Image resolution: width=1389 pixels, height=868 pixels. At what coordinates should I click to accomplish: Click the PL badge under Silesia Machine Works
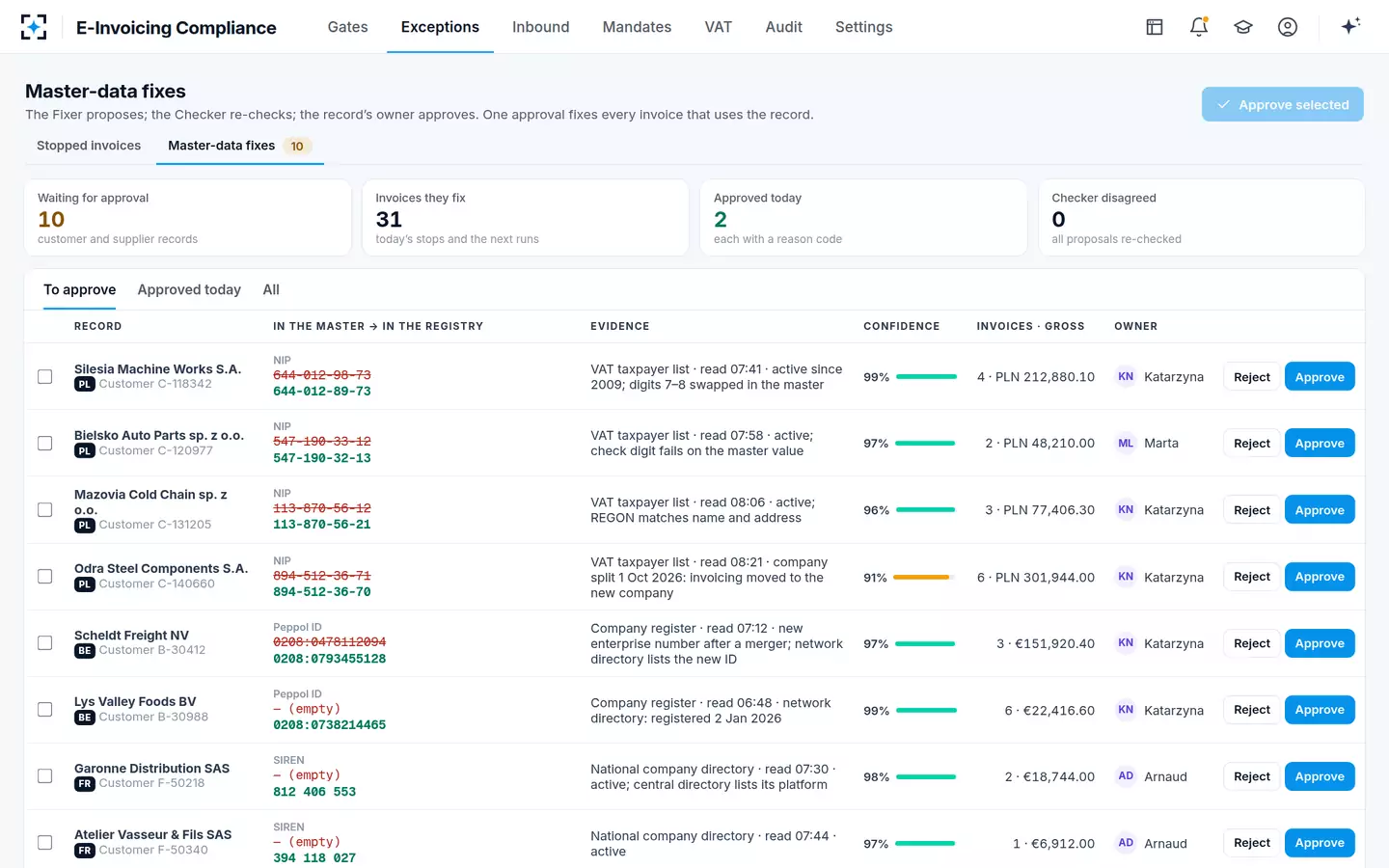click(85, 385)
